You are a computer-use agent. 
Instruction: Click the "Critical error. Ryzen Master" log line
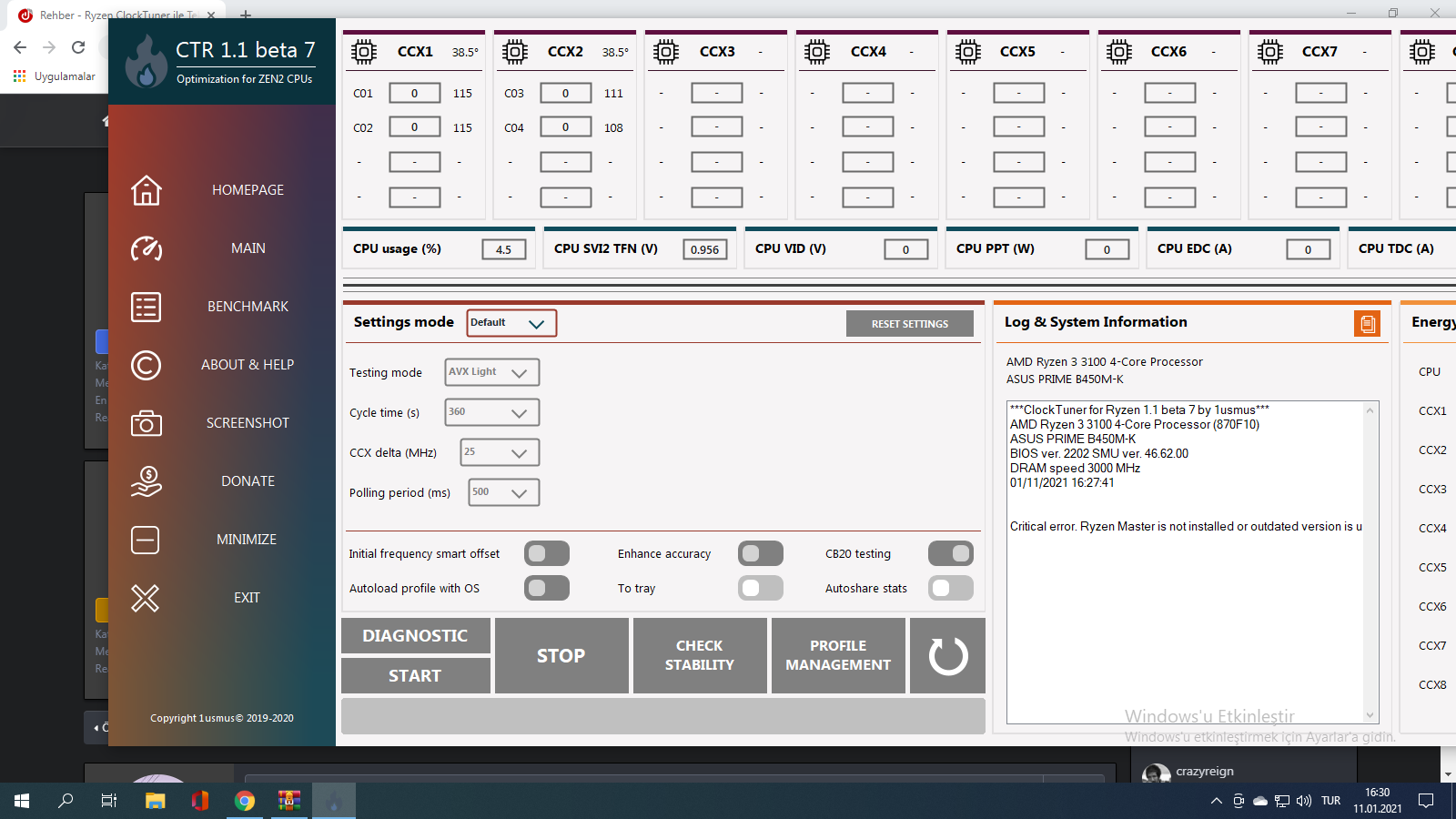[x=1186, y=526]
